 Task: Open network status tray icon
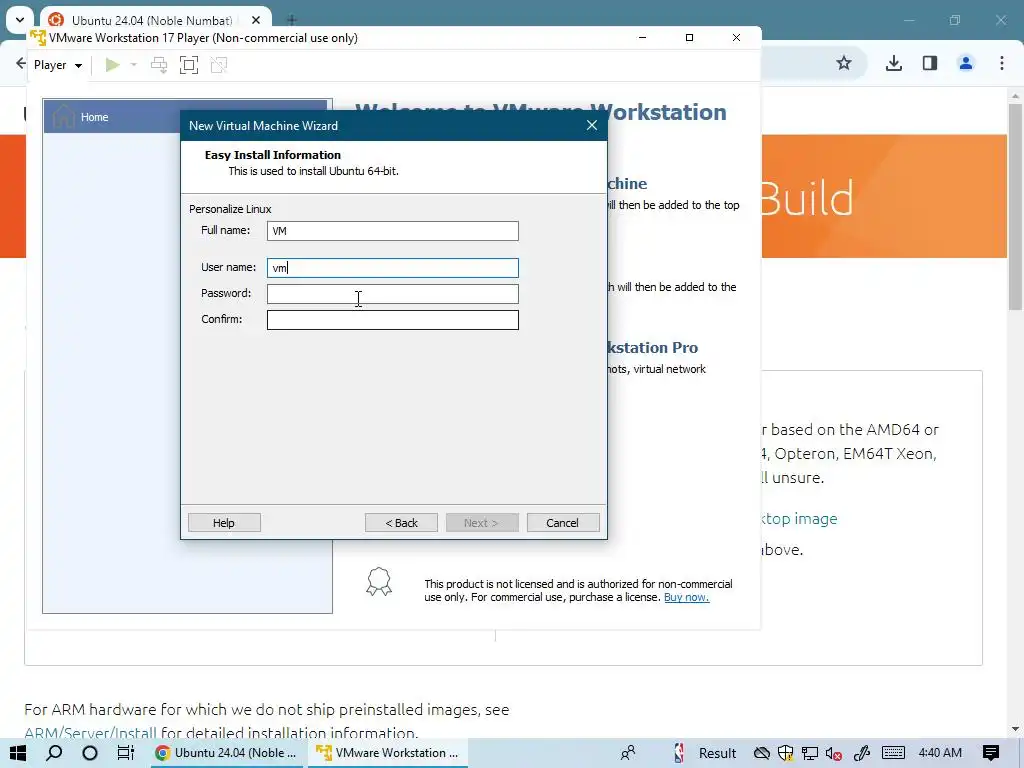point(810,753)
